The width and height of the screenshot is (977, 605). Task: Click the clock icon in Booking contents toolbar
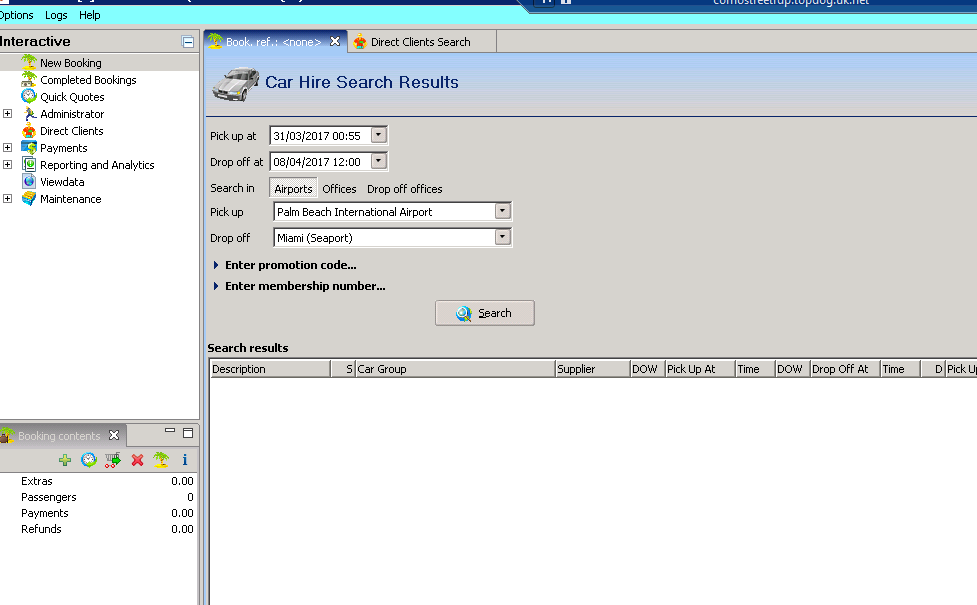pos(88,460)
